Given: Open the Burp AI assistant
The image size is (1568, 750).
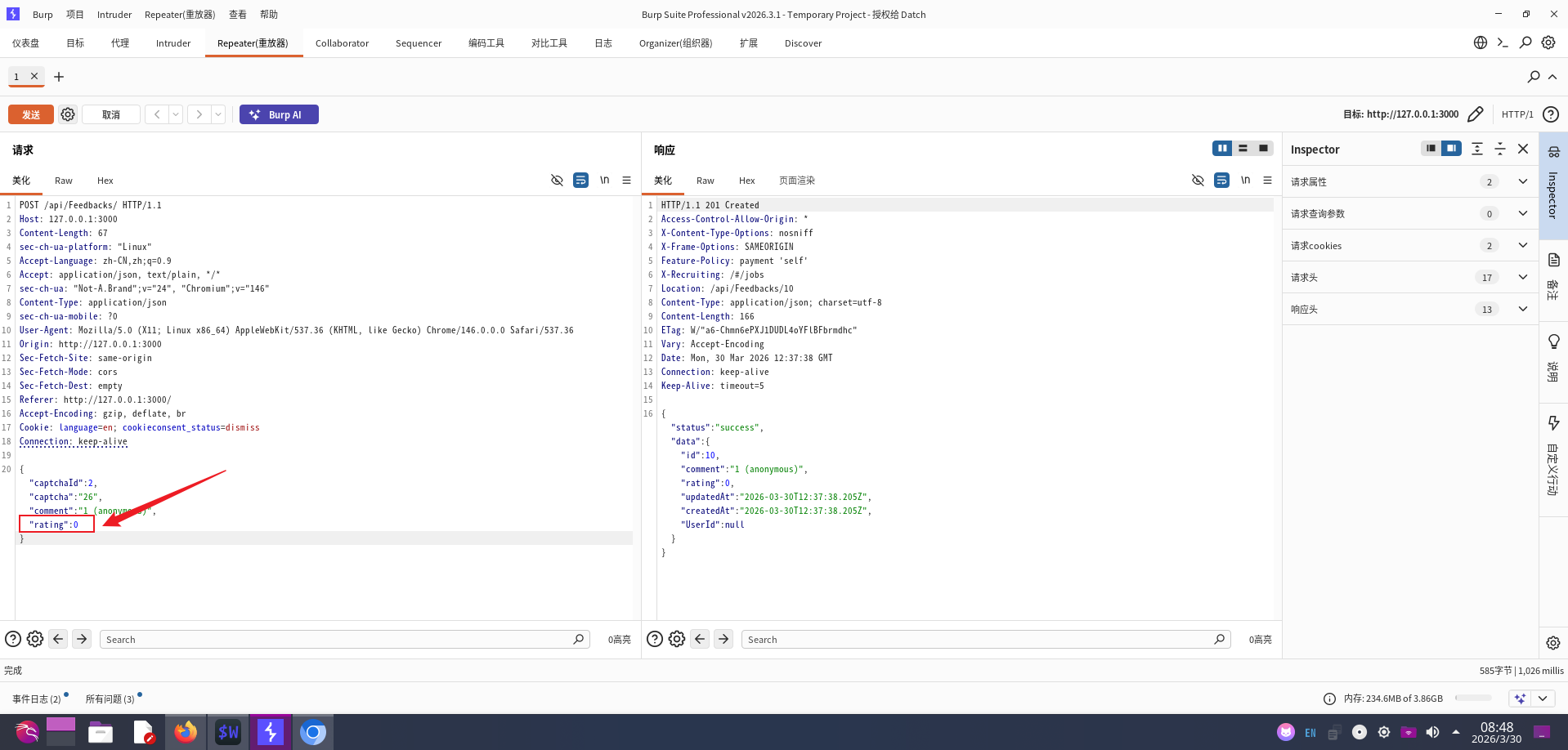Looking at the screenshot, I should [x=279, y=114].
